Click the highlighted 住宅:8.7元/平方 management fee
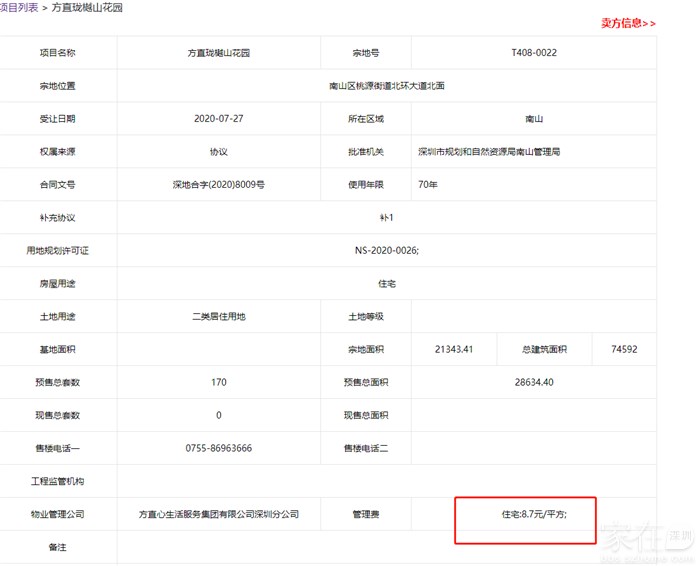The image size is (700, 566). pos(534,515)
